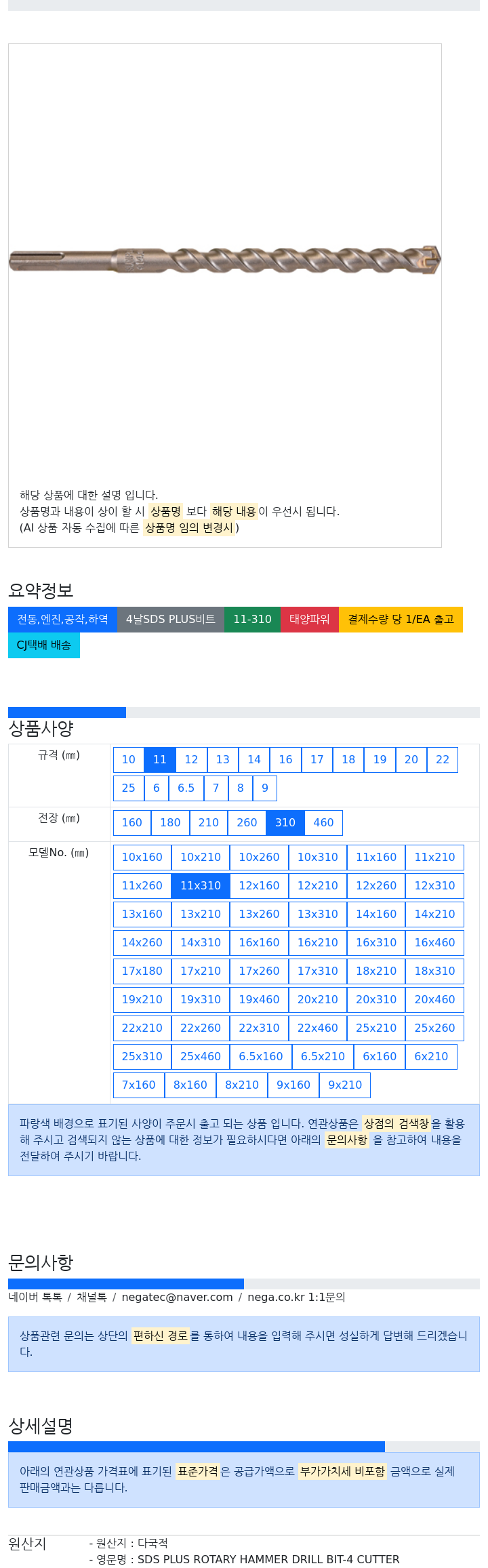Click the yellow 결제수량 당 1/EA 출고 tag

click(x=401, y=620)
